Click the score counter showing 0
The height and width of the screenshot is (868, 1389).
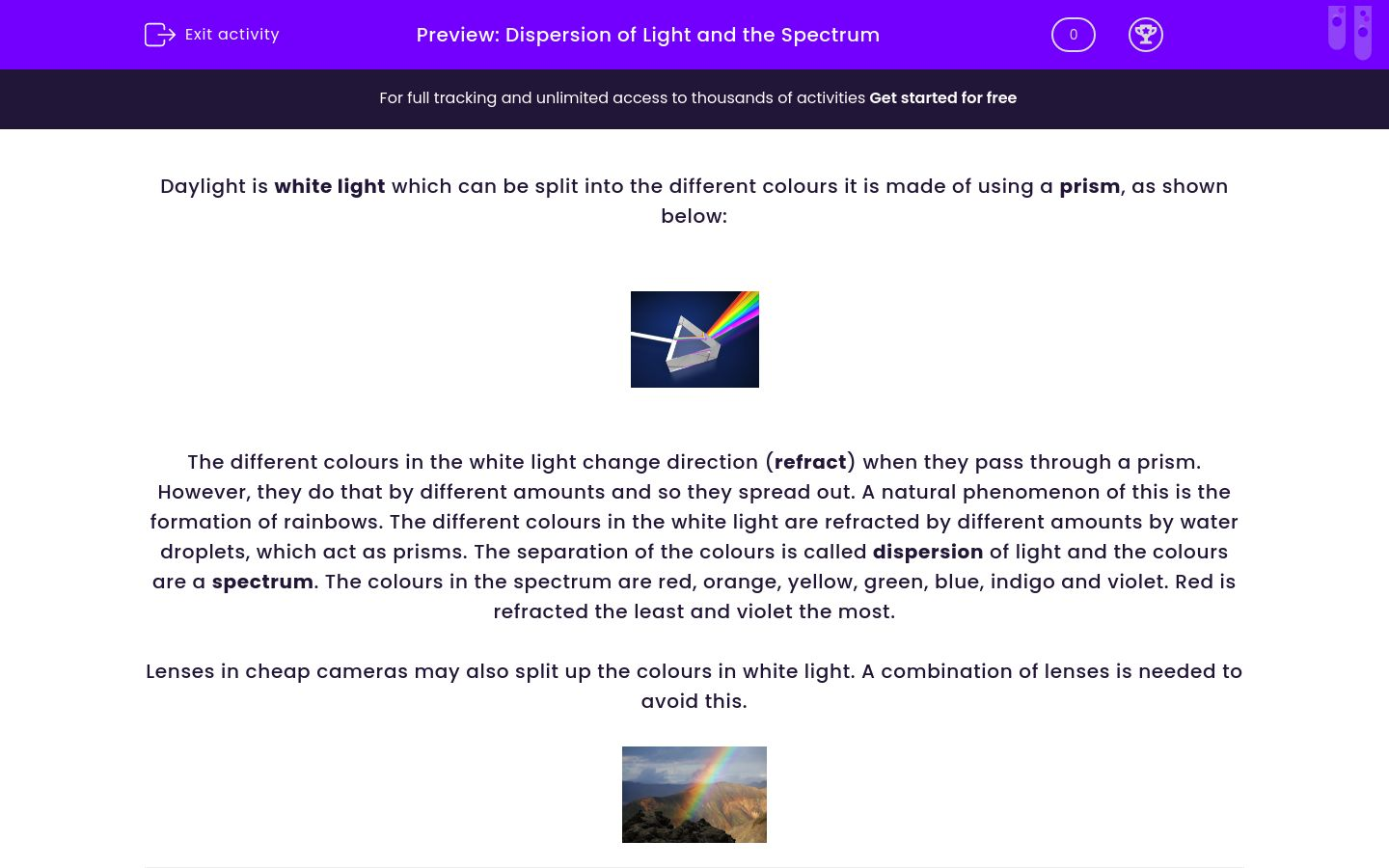click(x=1073, y=35)
